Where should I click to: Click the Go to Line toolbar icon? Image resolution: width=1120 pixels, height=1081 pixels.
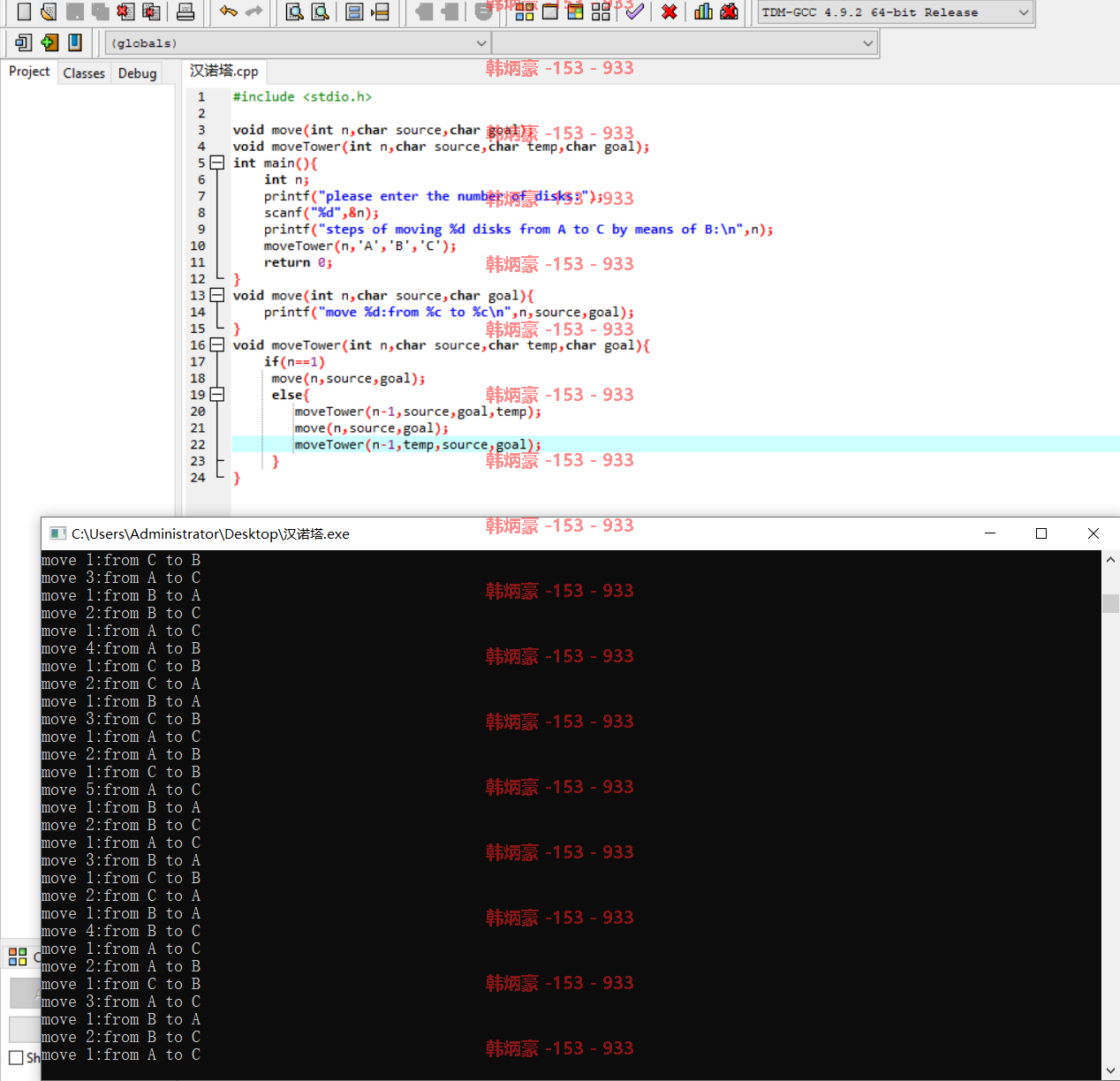click(380, 11)
